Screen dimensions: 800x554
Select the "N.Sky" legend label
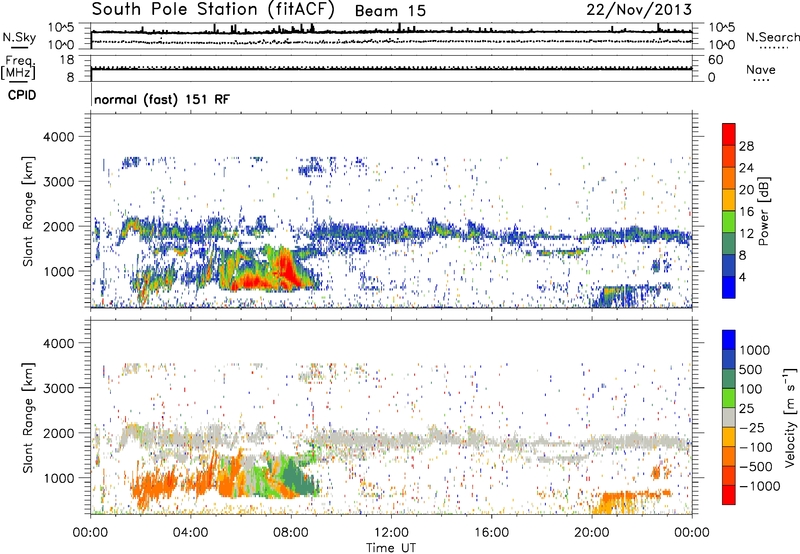point(19,37)
